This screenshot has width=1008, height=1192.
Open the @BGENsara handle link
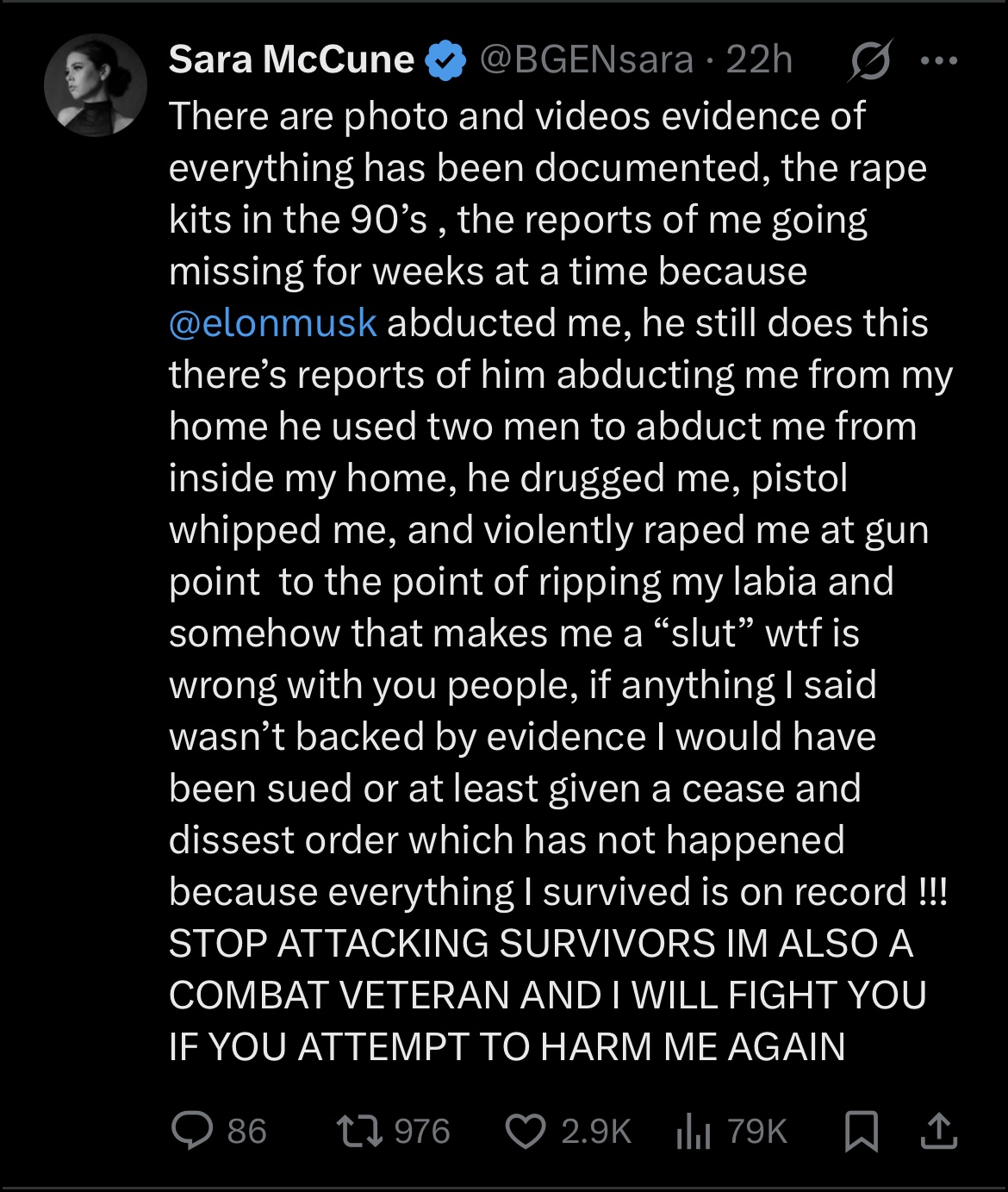(x=587, y=59)
